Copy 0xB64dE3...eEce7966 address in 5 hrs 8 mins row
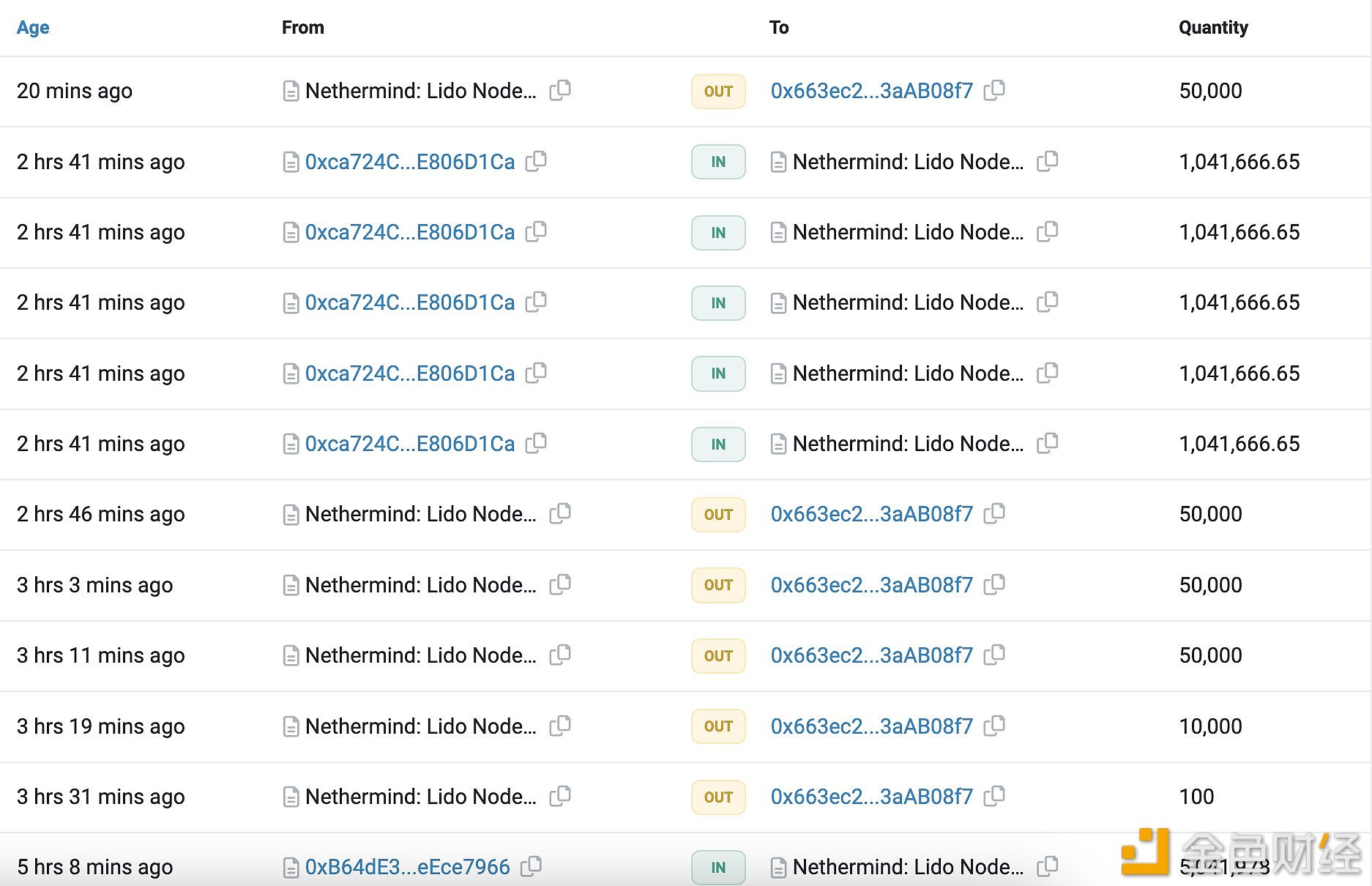The width and height of the screenshot is (1372, 886). [531, 866]
